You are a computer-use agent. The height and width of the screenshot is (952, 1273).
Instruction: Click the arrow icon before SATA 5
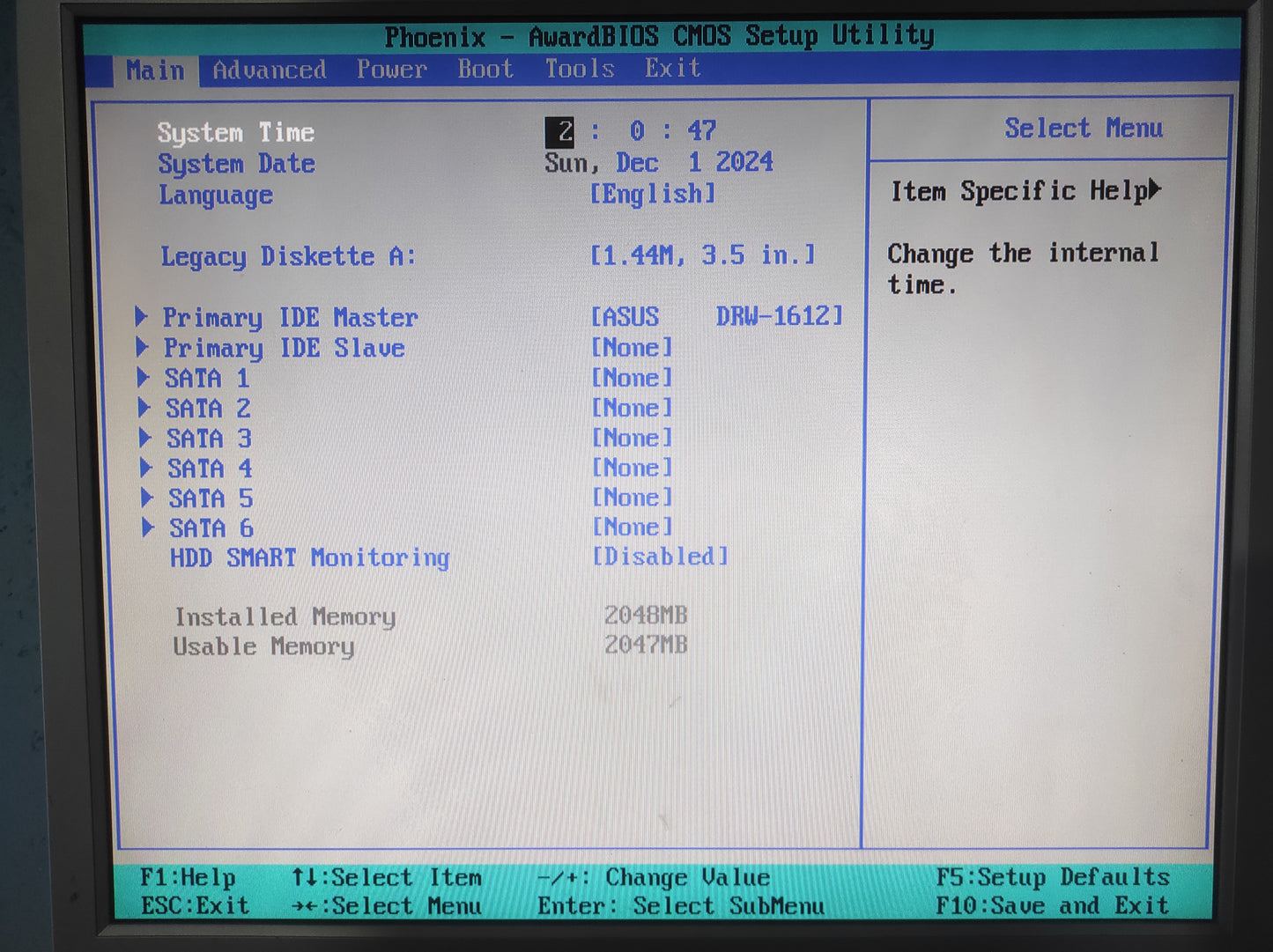(x=147, y=498)
